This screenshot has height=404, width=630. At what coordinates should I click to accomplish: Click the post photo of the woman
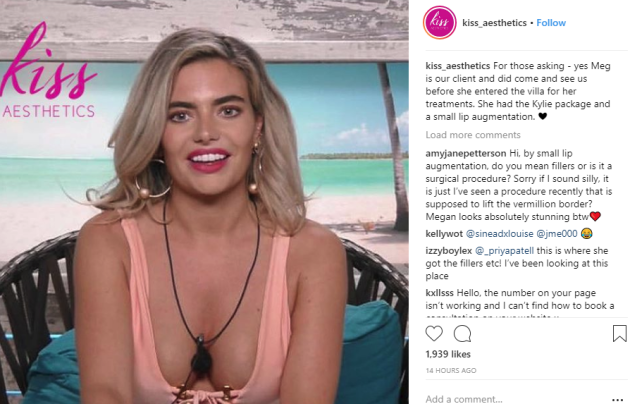[204, 202]
